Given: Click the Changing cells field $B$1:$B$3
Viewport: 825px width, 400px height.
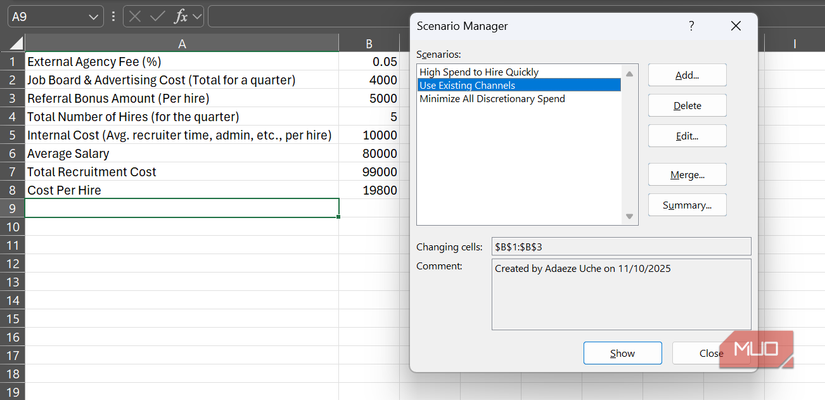Looking at the screenshot, I should pyautogui.click(x=621, y=246).
